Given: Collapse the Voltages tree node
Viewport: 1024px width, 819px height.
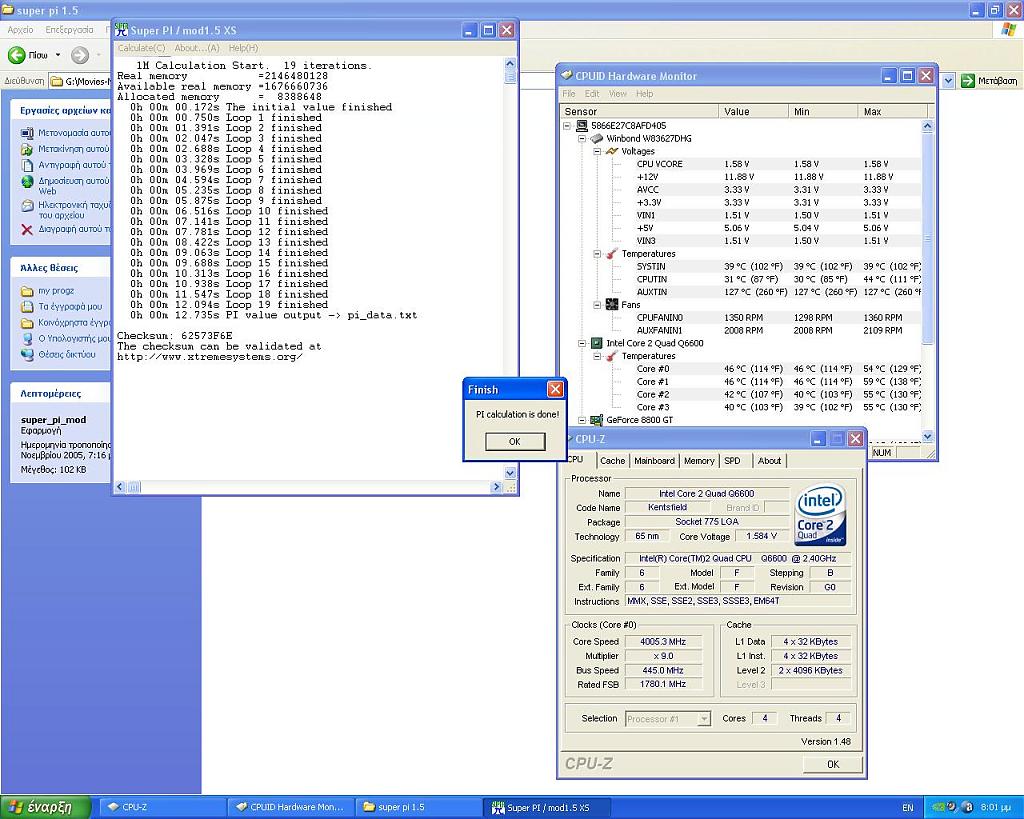Looking at the screenshot, I should pyautogui.click(x=597, y=152).
